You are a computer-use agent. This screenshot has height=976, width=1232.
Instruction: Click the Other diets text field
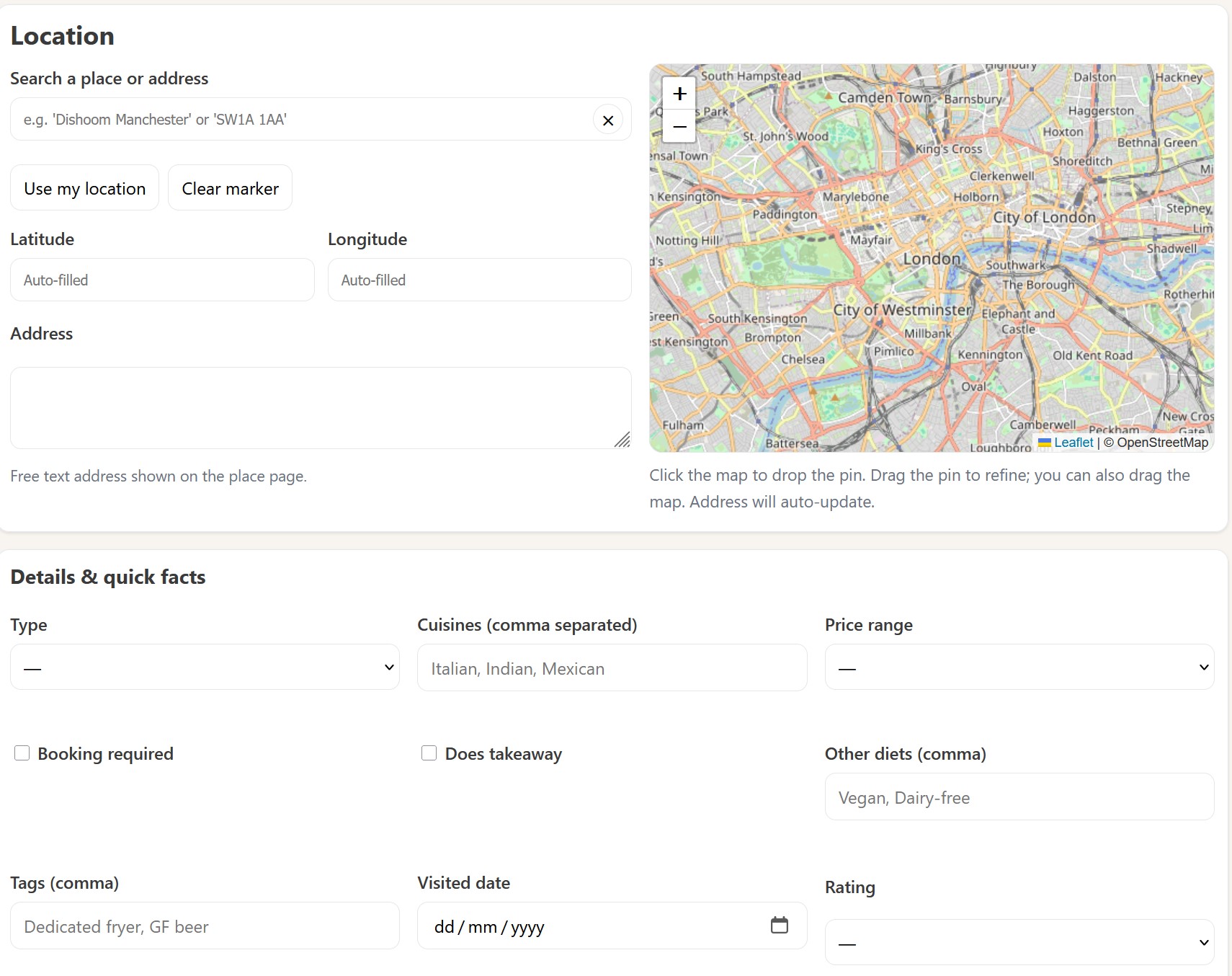[1019, 797]
